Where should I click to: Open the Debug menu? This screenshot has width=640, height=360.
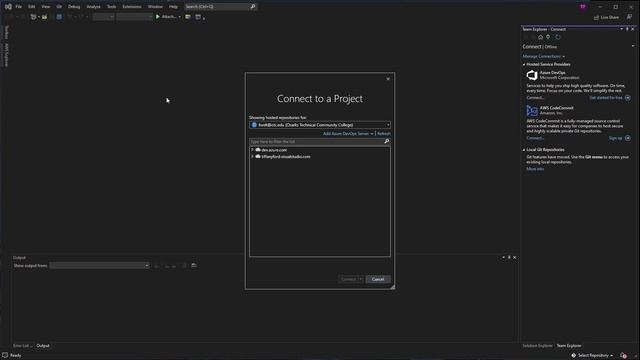(74, 7)
